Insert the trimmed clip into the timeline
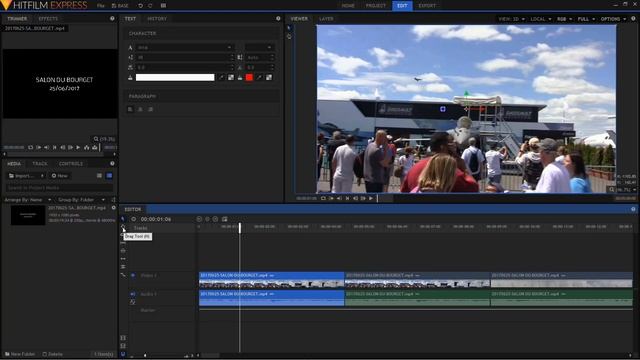Viewport: 640px width, 360px height. (x=87, y=147)
